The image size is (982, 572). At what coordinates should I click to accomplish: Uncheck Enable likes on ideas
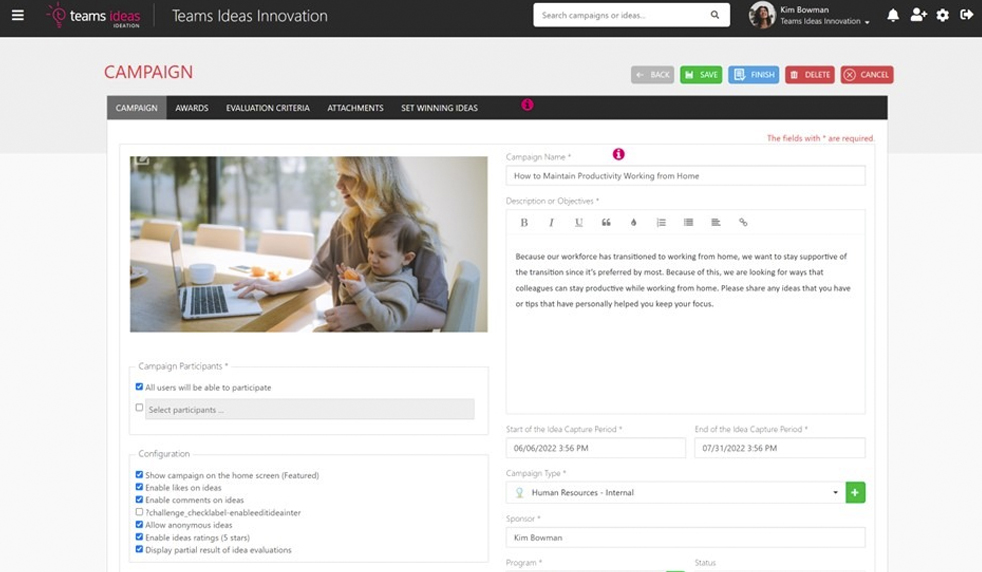pos(139,487)
